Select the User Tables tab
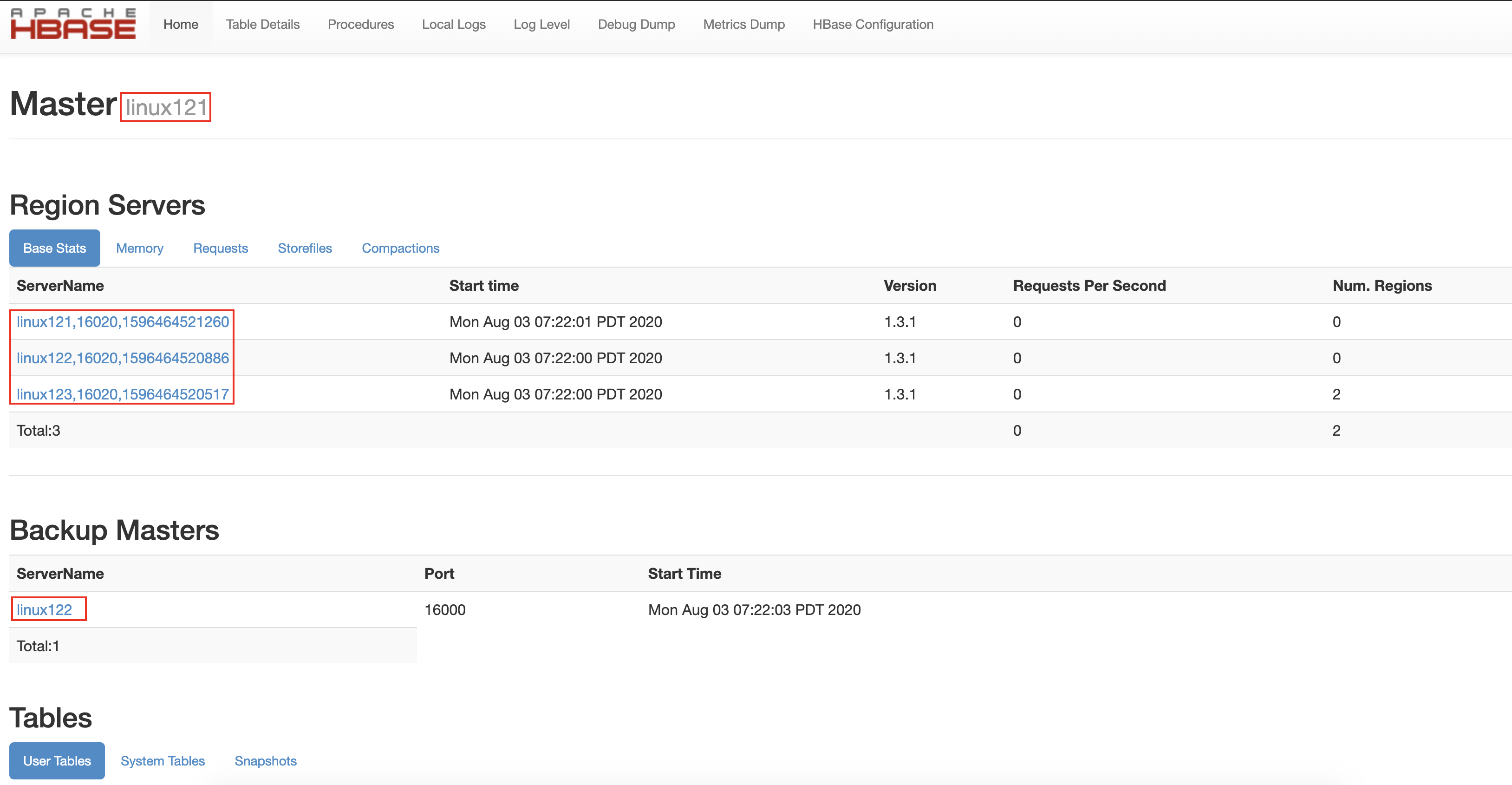Viewport: 1512px width, 785px height. coord(57,761)
